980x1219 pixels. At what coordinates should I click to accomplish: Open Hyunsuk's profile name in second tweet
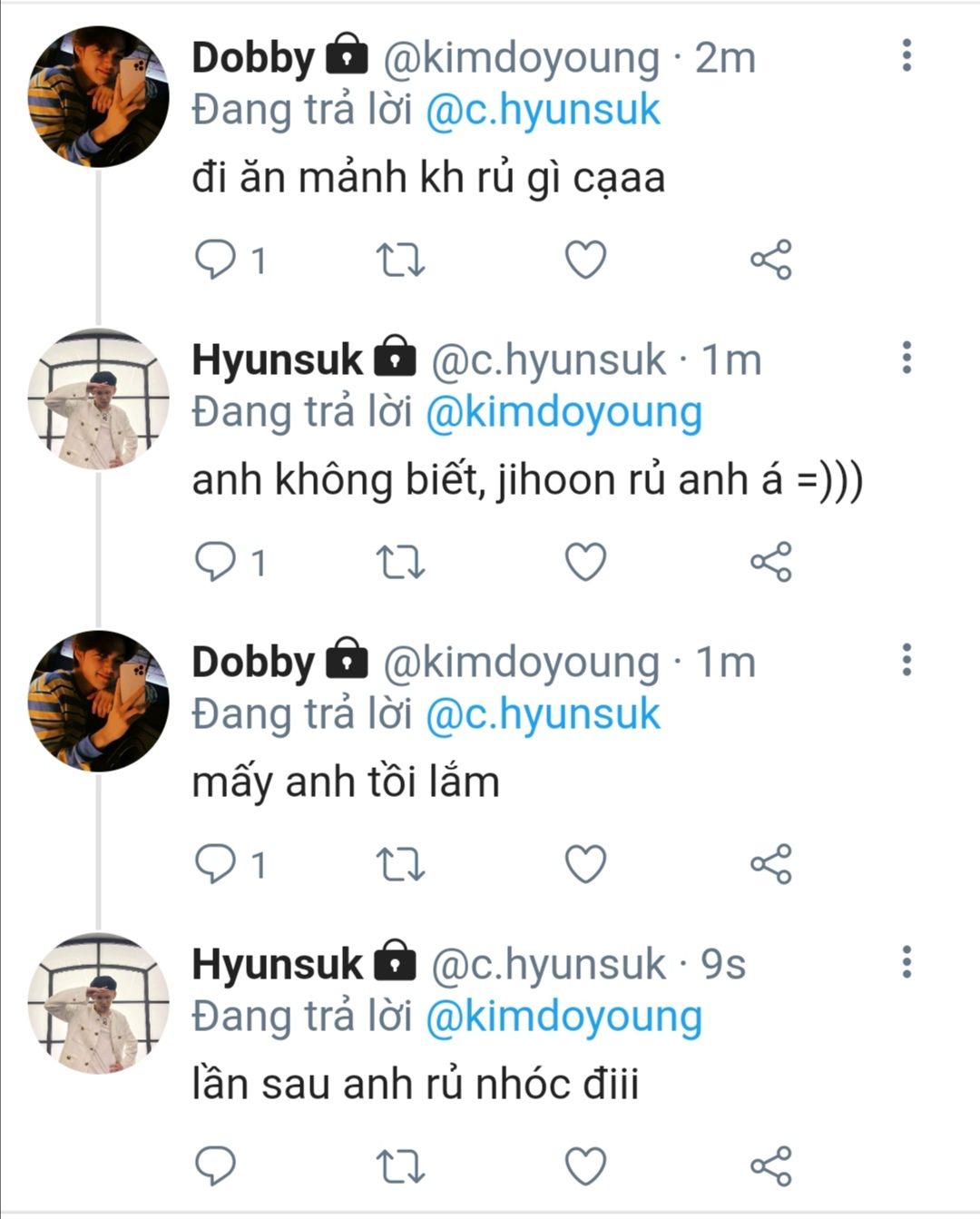(x=277, y=360)
